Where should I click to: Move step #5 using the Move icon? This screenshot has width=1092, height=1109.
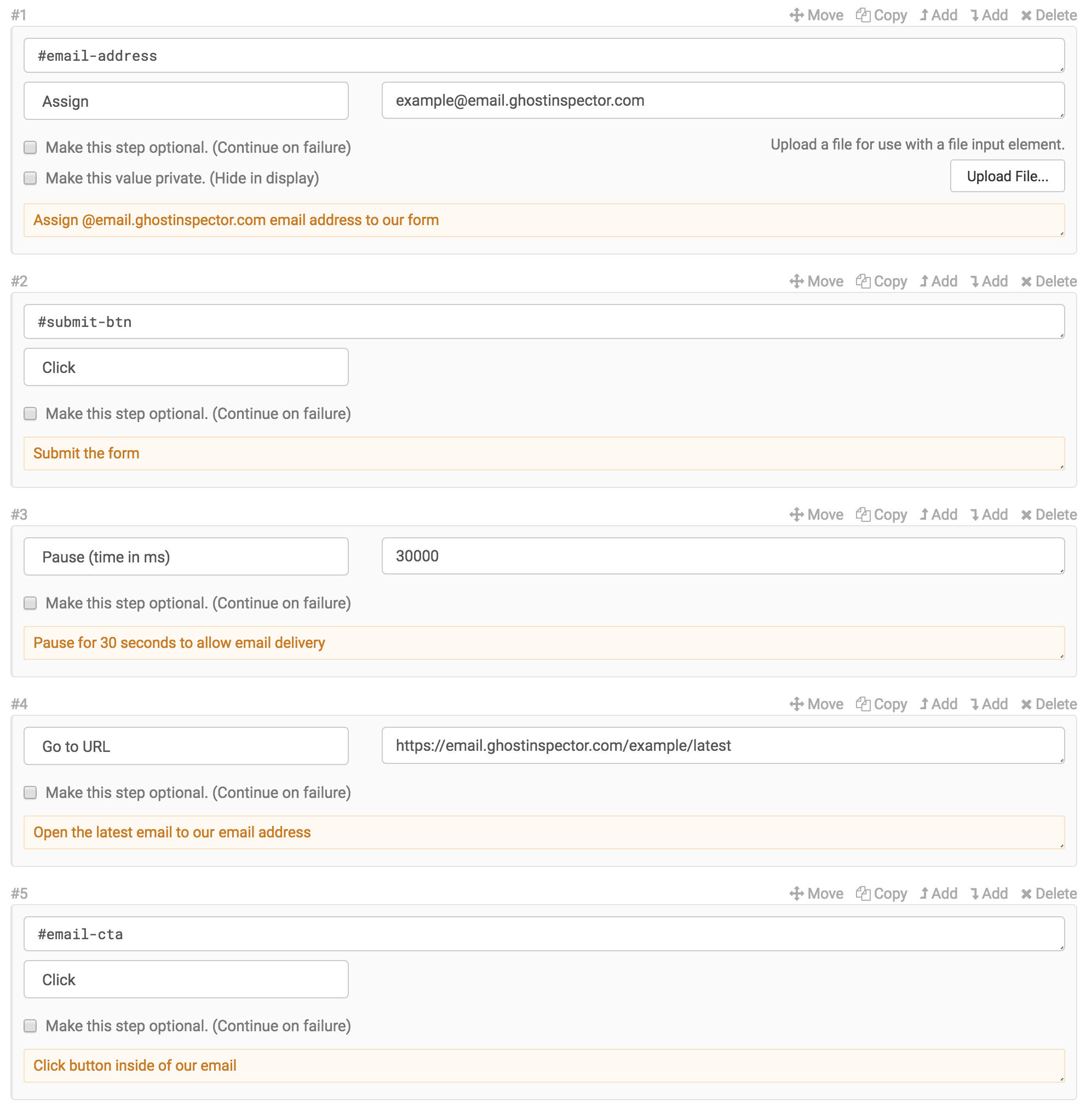[x=817, y=893]
